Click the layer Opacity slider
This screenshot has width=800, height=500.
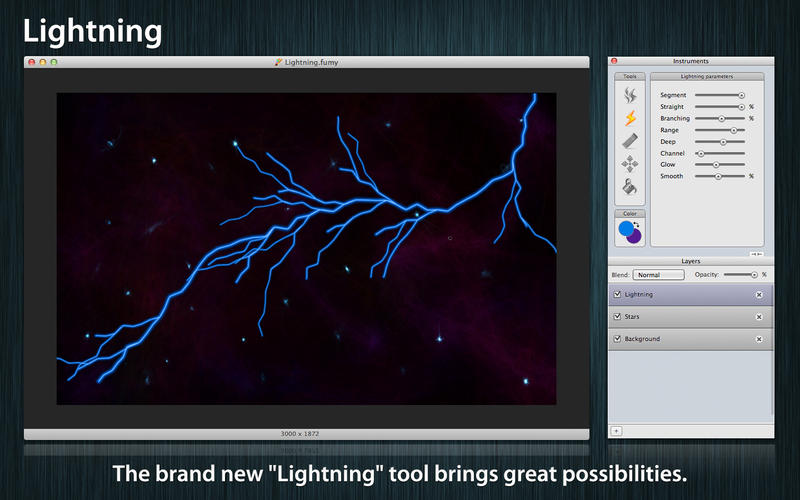(x=752, y=274)
